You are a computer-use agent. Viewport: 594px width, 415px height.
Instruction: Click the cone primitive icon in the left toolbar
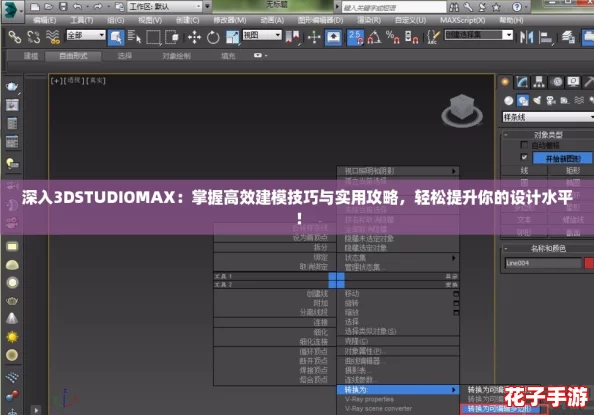pos(12,318)
